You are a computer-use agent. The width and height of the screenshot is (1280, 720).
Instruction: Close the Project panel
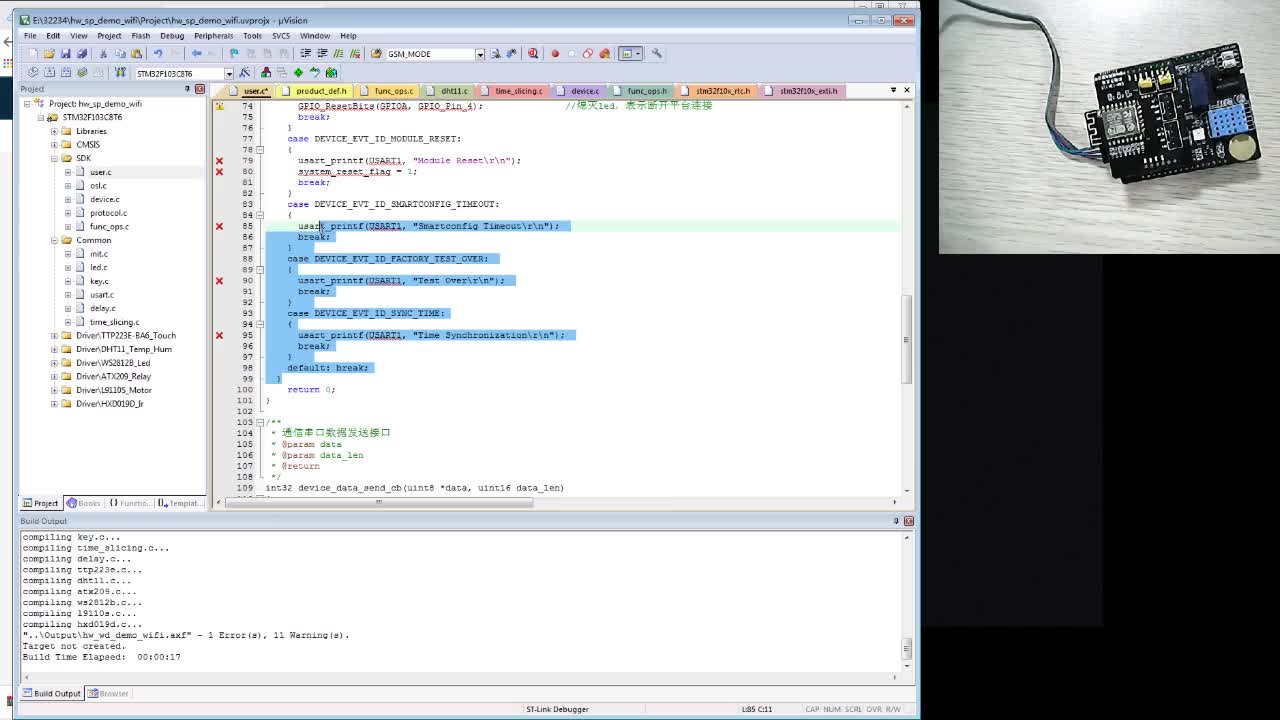tap(200, 89)
